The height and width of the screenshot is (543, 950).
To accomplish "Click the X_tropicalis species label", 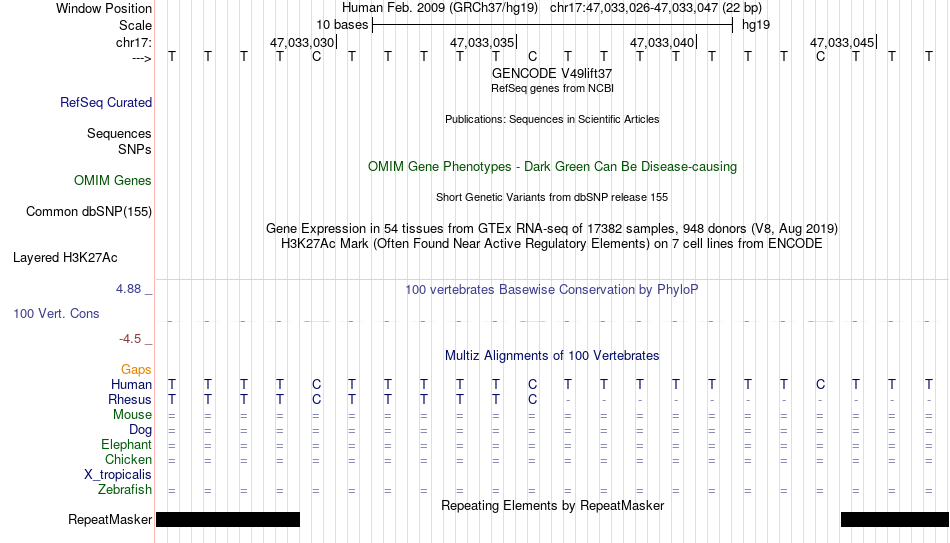I will pos(118,475).
